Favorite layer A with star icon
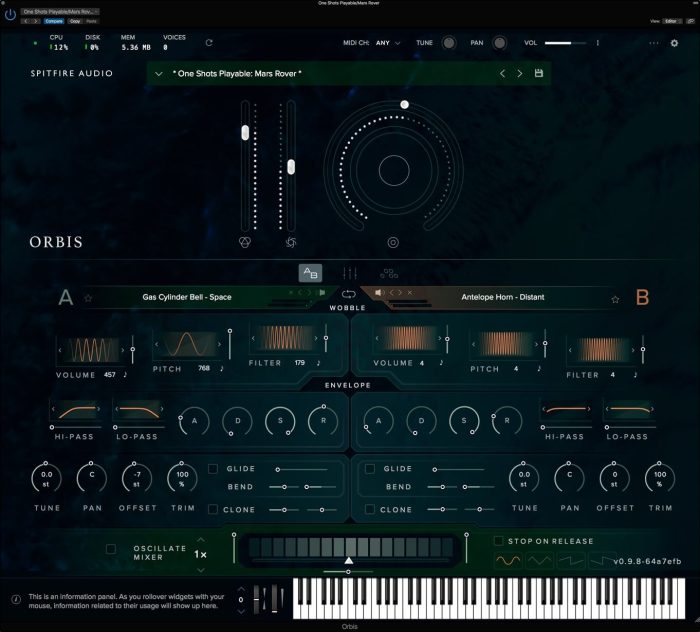 click(88, 298)
